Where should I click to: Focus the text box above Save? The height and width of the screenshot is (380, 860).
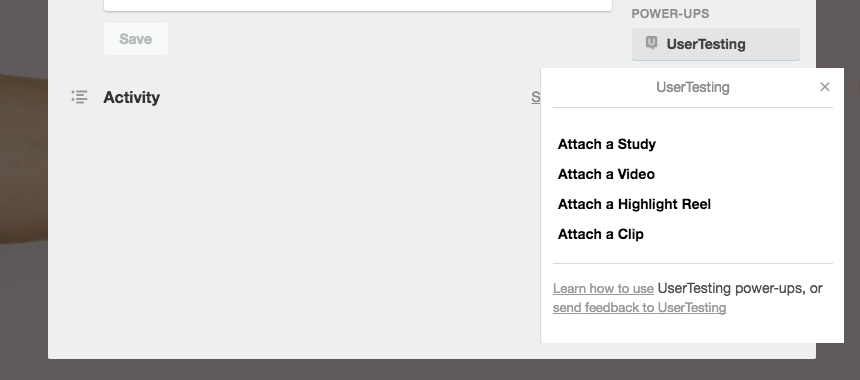[x=358, y=5]
